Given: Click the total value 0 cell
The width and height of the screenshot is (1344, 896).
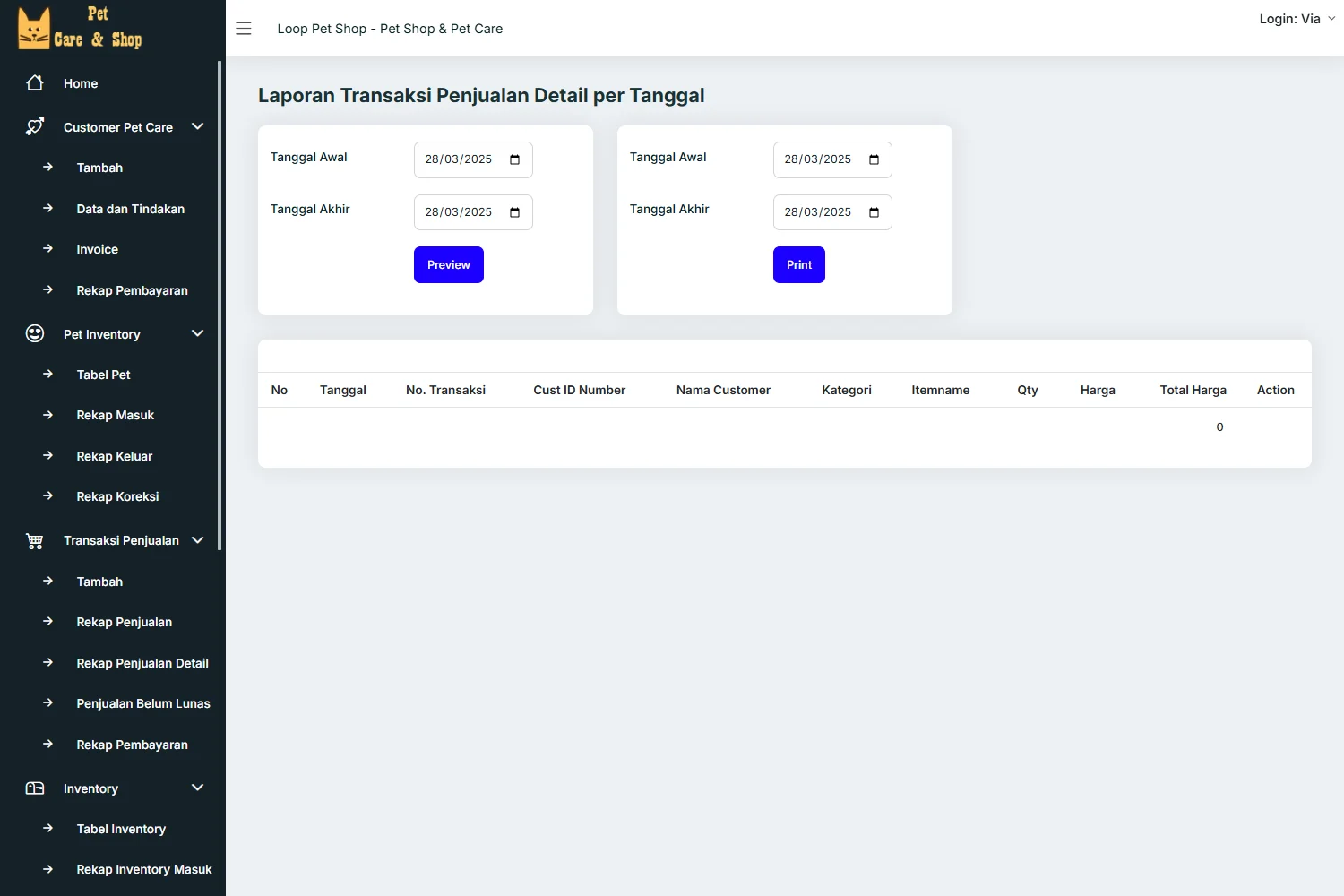Looking at the screenshot, I should (1219, 426).
